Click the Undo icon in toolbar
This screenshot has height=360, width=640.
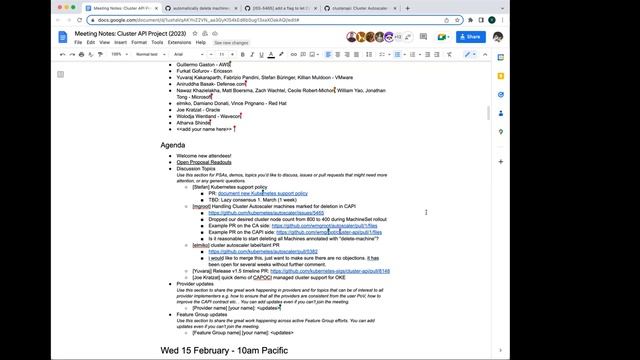coord(62,54)
